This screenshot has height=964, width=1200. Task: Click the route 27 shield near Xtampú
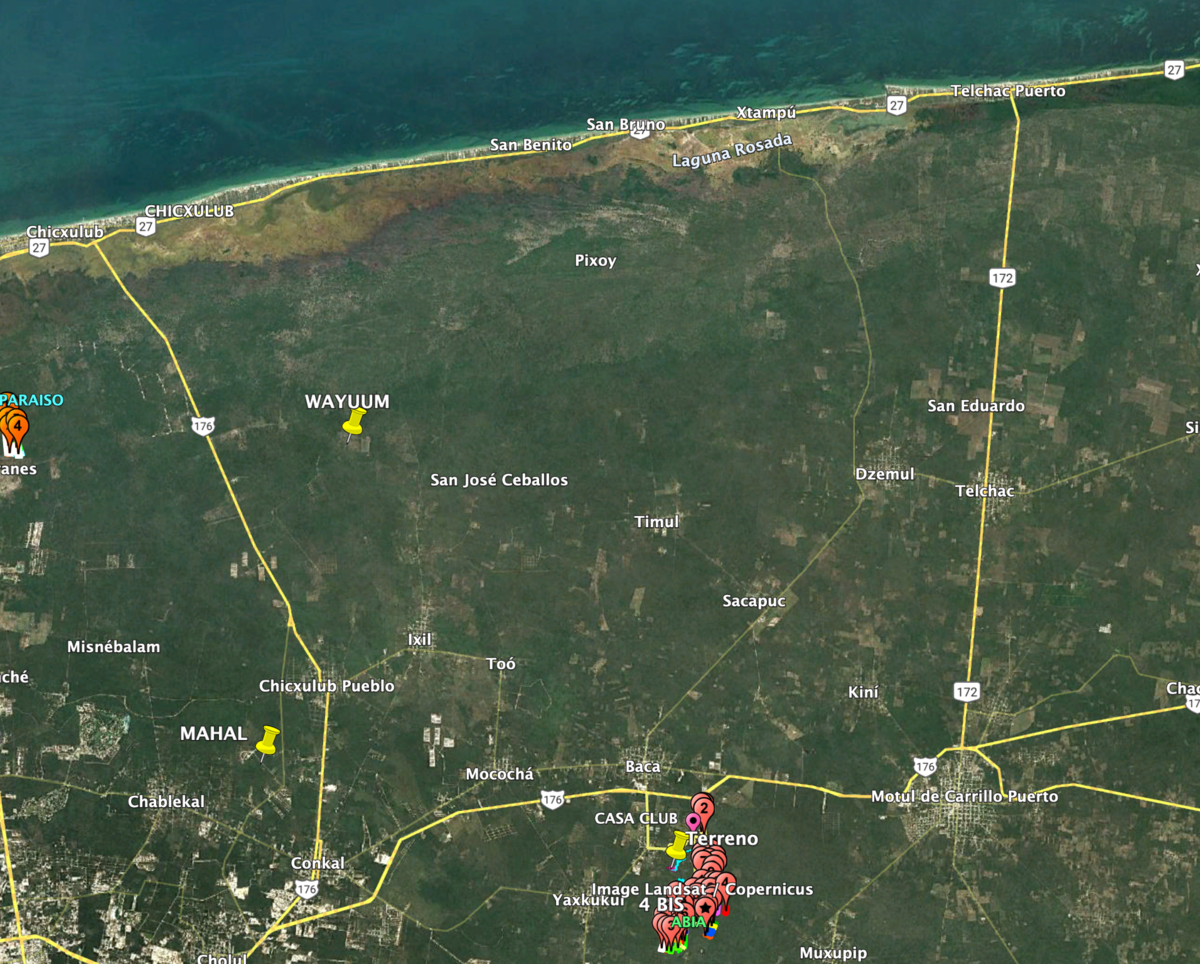pyautogui.click(x=896, y=104)
